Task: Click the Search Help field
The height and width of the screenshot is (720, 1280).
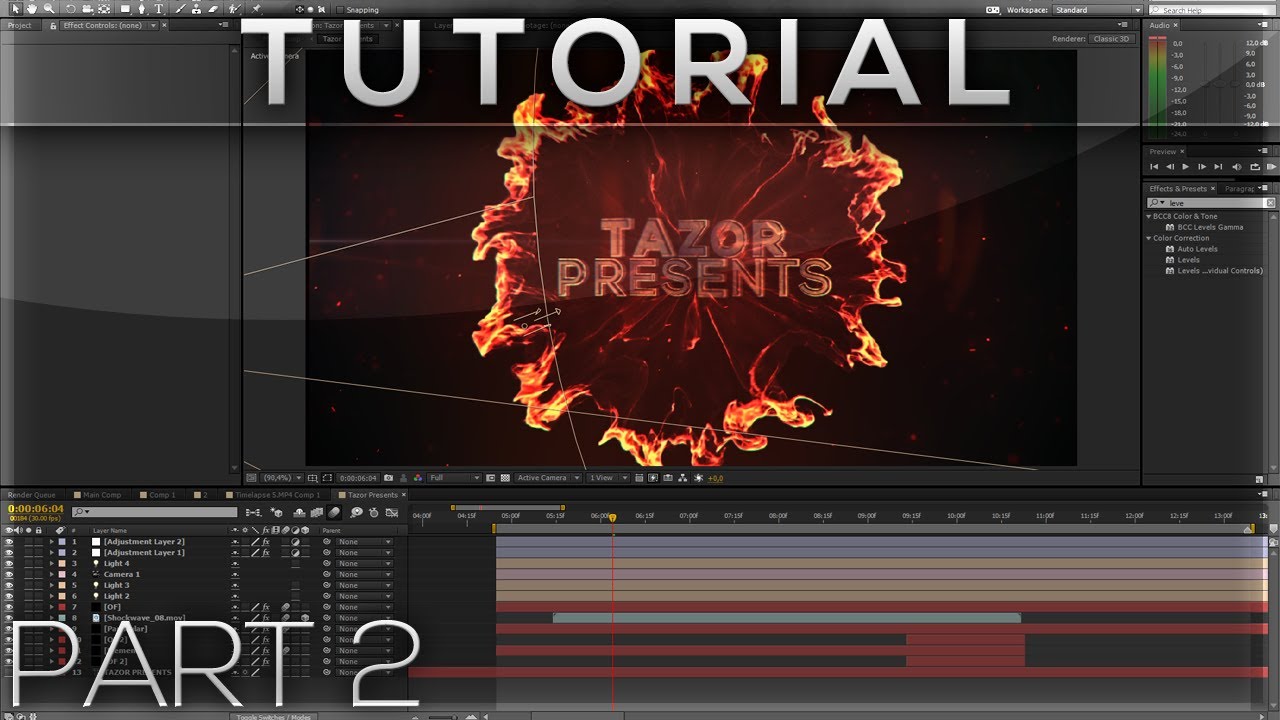Action: (x=1212, y=10)
